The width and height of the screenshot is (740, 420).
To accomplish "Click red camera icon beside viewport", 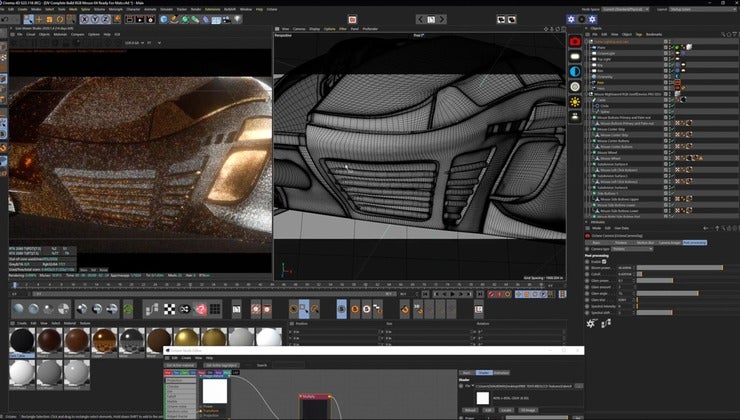I will coord(575,42).
